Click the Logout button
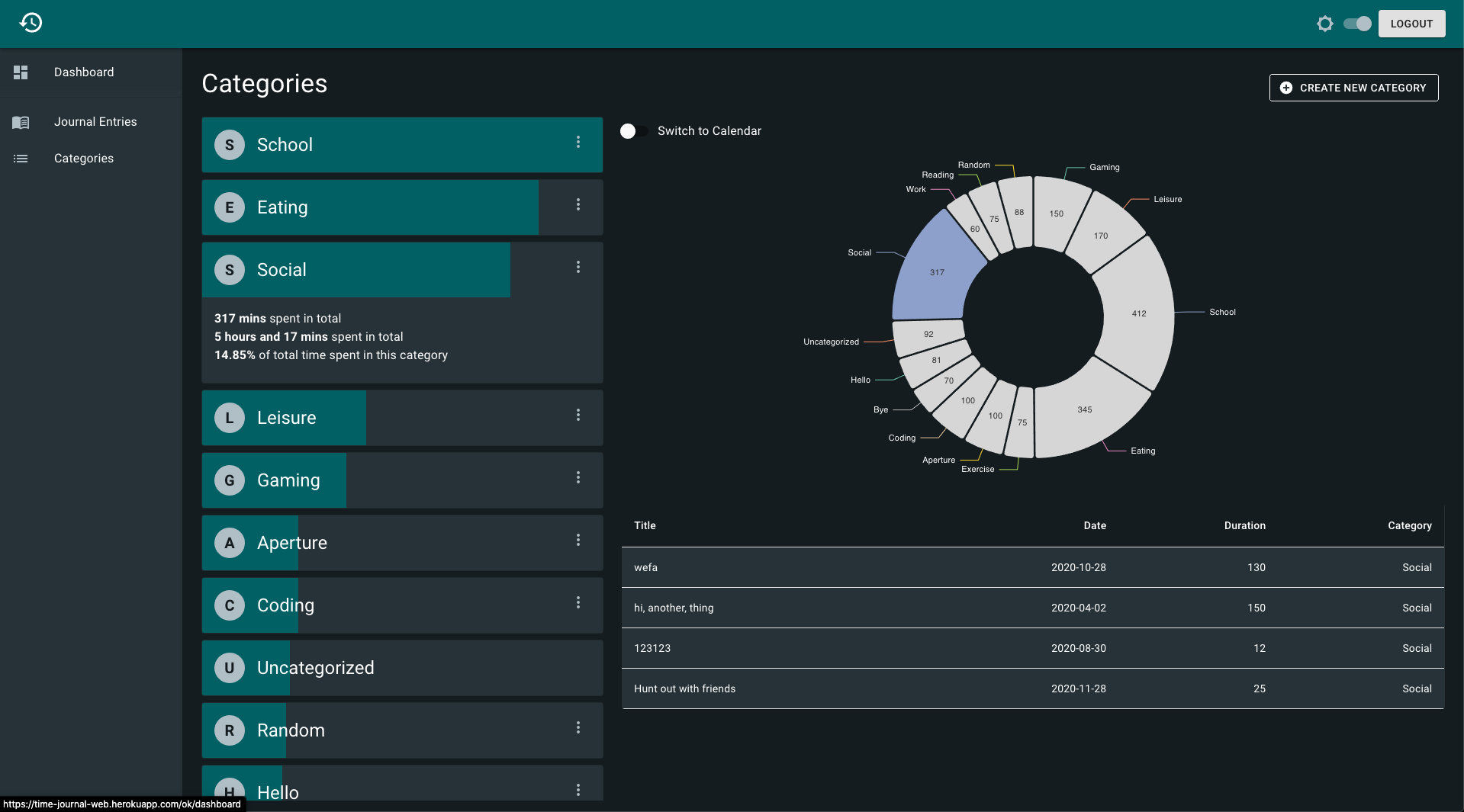 coord(1411,24)
